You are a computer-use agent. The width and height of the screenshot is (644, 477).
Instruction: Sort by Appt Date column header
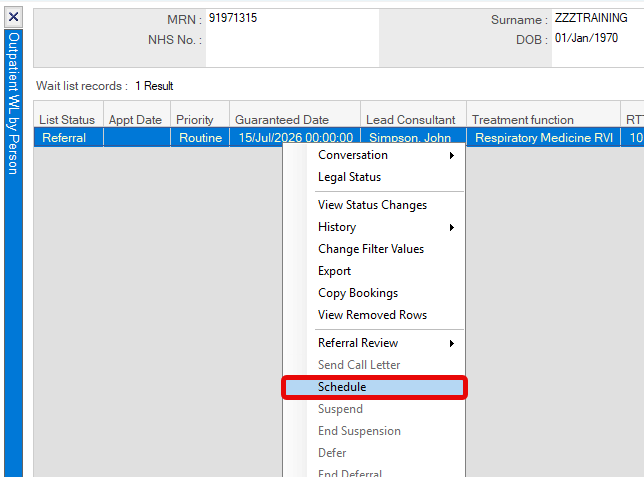tap(135, 120)
